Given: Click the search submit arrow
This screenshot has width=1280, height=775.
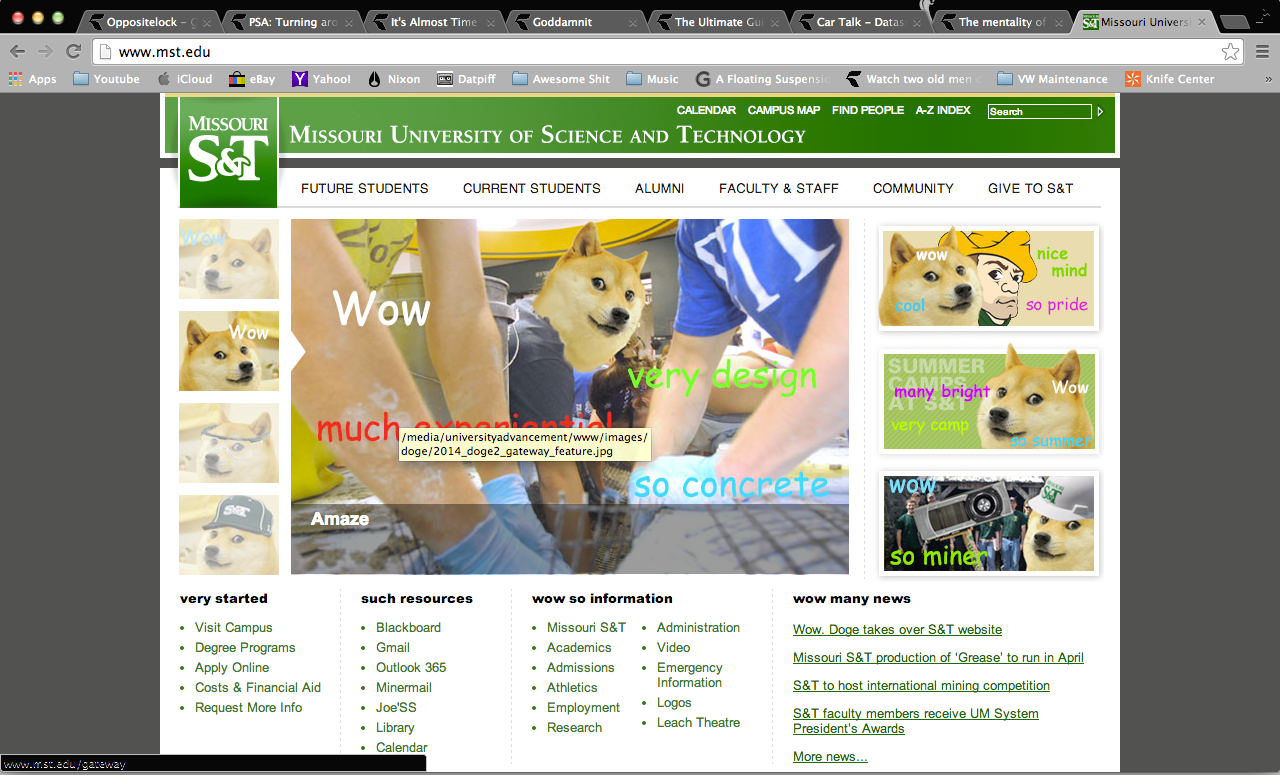Looking at the screenshot, I should click(x=1100, y=111).
